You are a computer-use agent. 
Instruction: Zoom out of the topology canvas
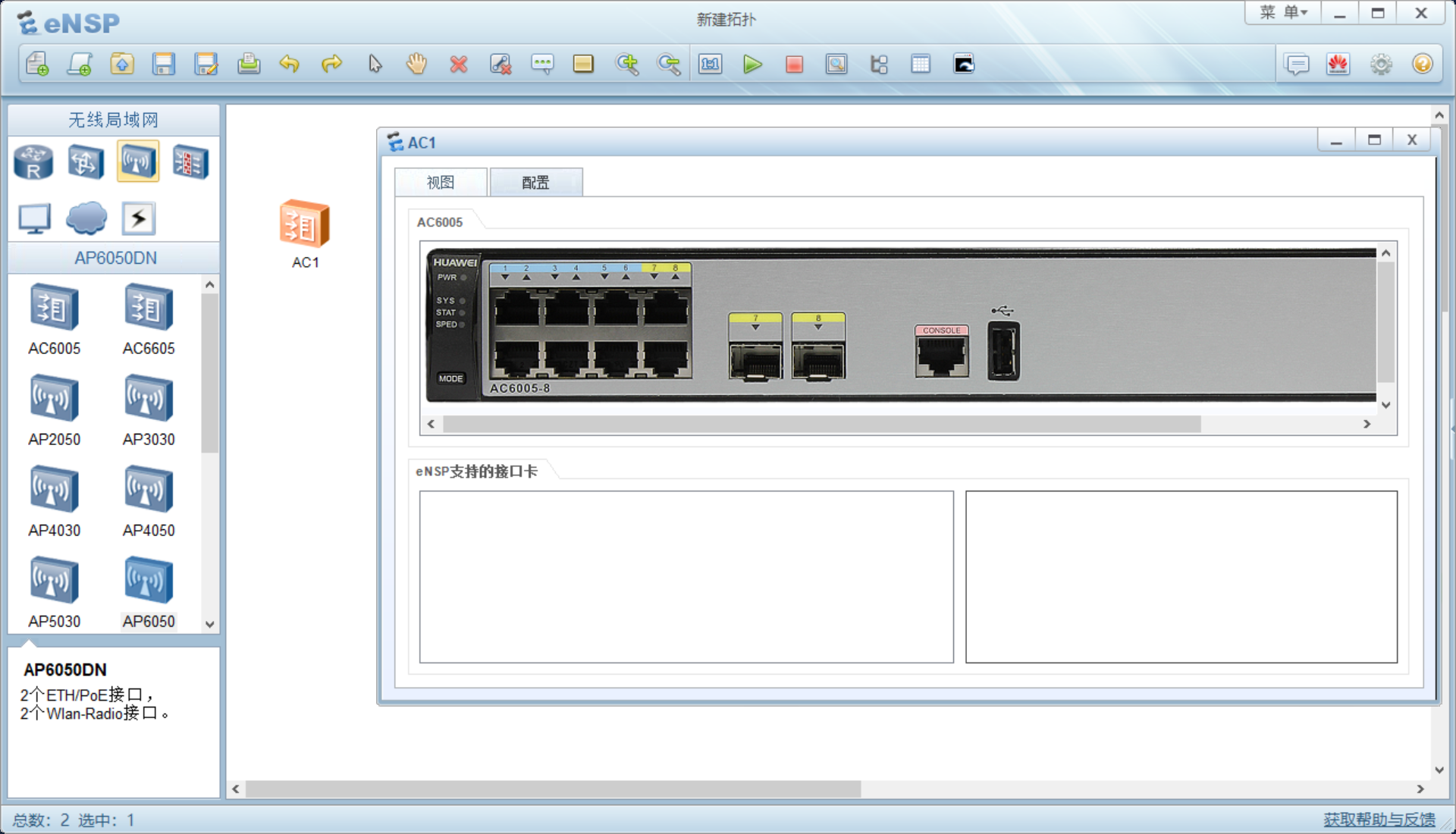(669, 64)
